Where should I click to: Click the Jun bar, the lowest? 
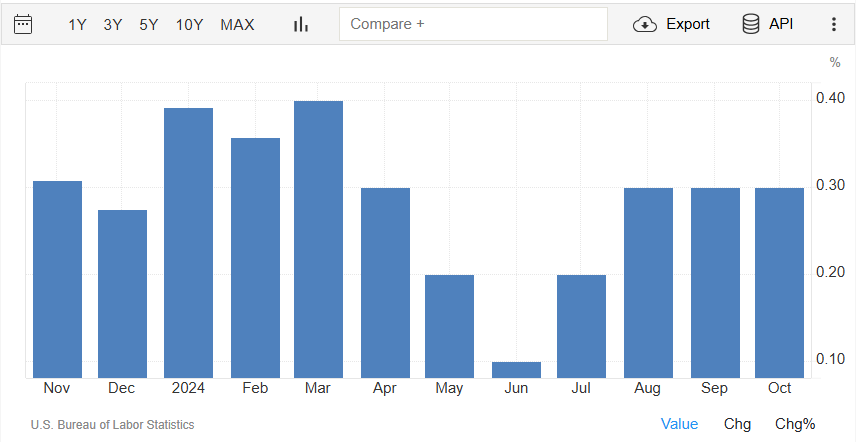pyautogui.click(x=517, y=370)
